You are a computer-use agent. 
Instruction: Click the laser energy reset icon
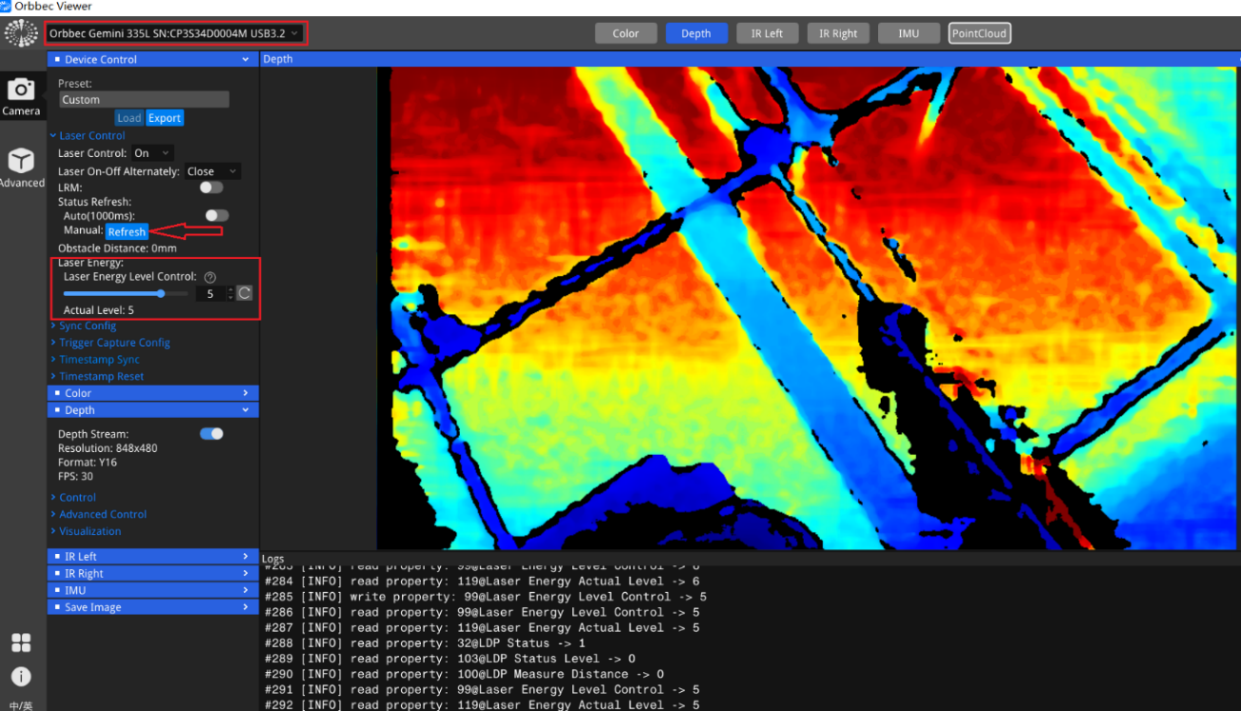click(x=245, y=294)
